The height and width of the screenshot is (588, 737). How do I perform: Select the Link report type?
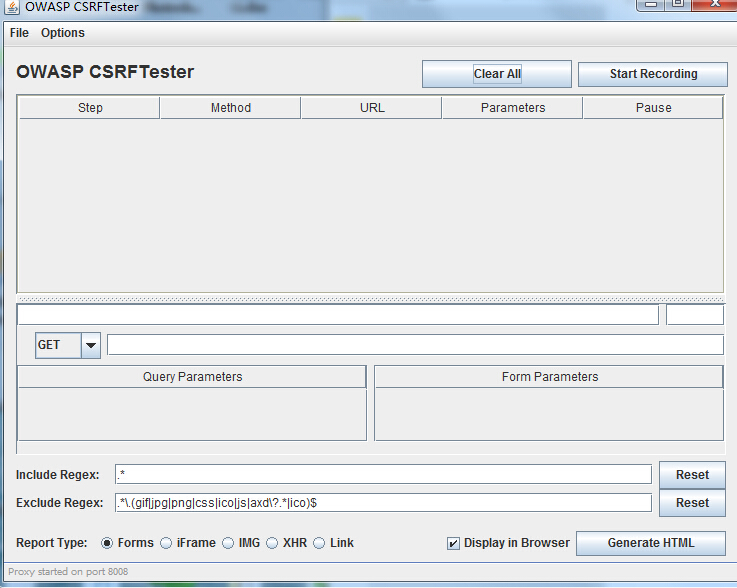(x=319, y=543)
